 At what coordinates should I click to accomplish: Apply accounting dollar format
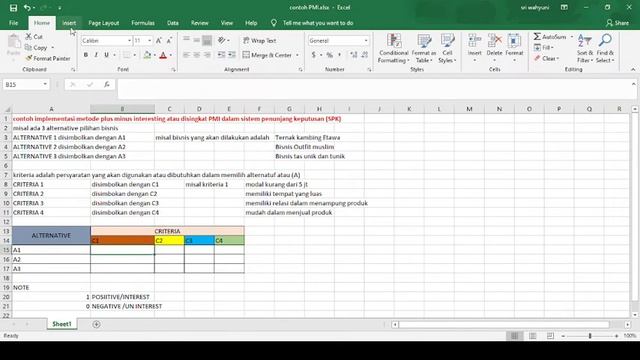(313, 55)
